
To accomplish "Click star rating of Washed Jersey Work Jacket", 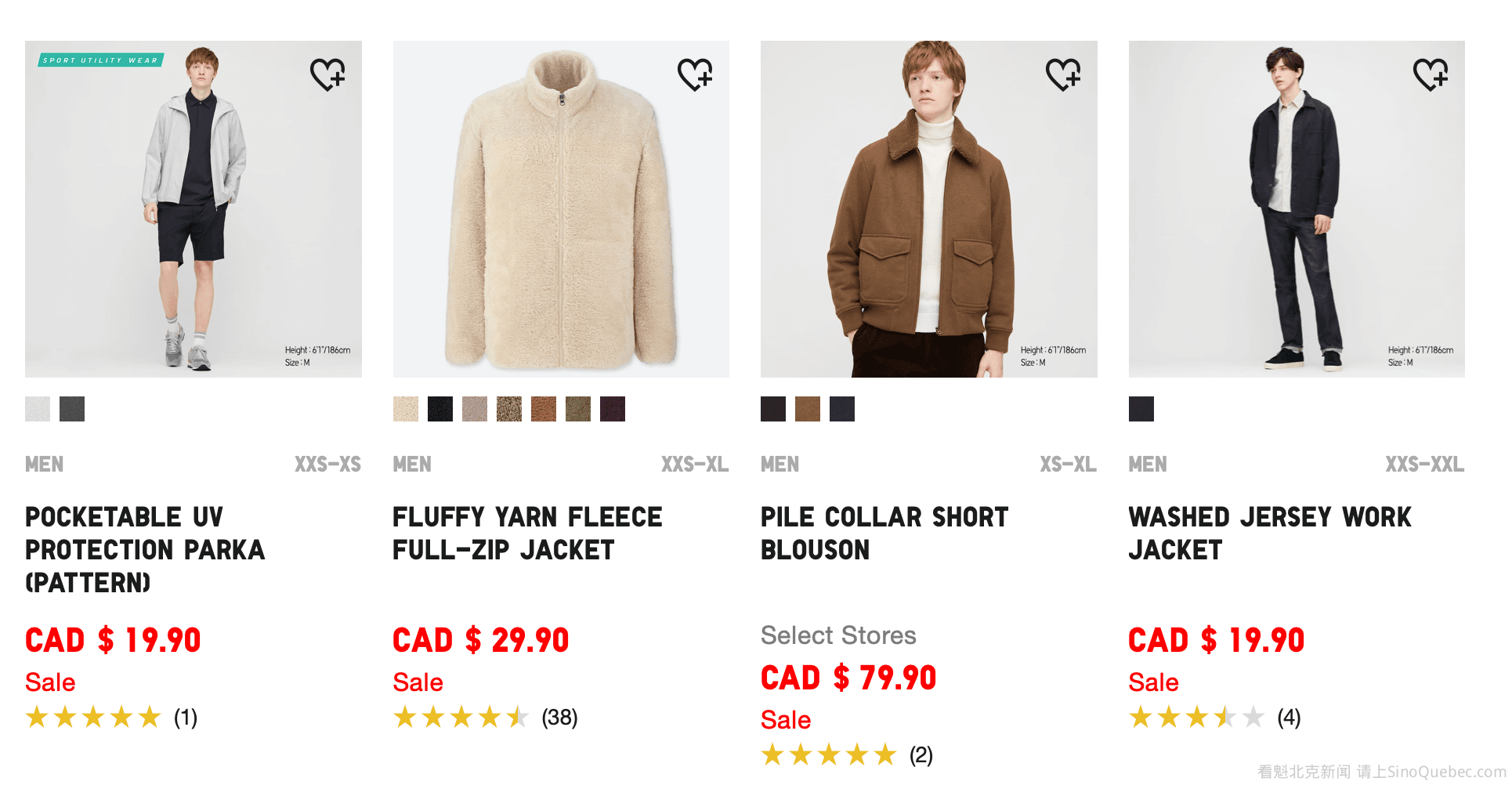I will 1196,718.
